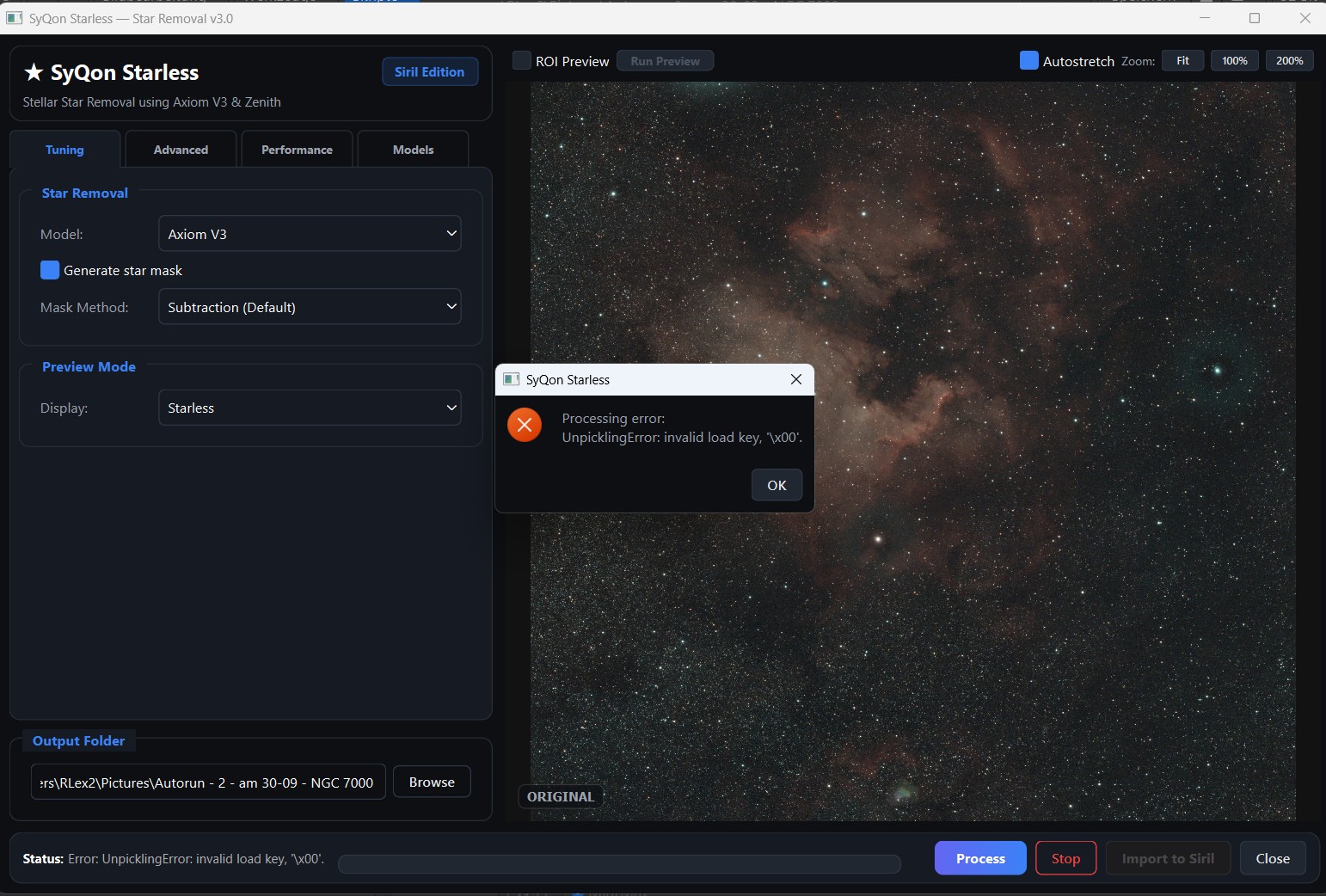
Task: Click the red Stop button
Action: click(1065, 858)
